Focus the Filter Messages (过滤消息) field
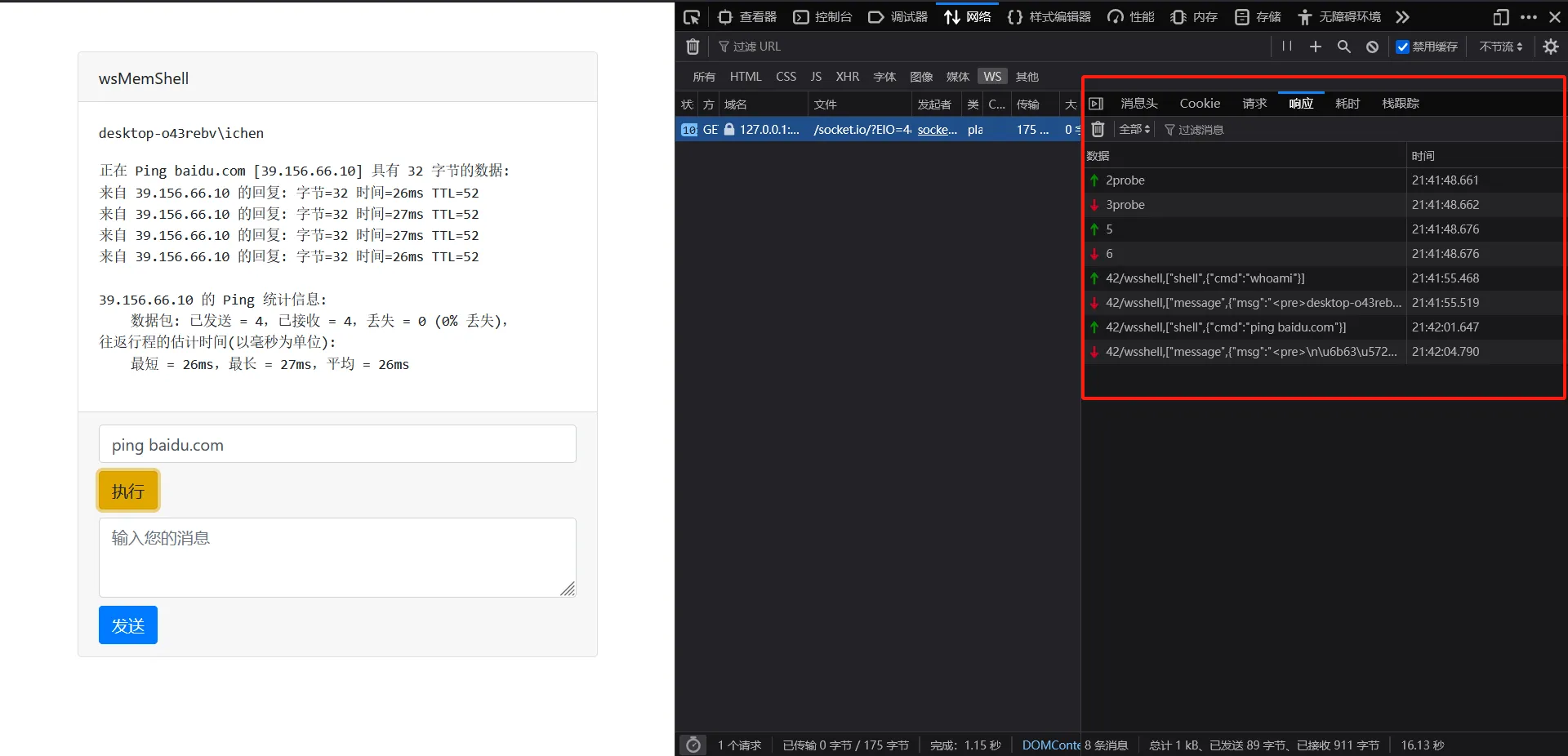The height and width of the screenshot is (756, 1568). pyautogui.click(x=1360, y=130)
